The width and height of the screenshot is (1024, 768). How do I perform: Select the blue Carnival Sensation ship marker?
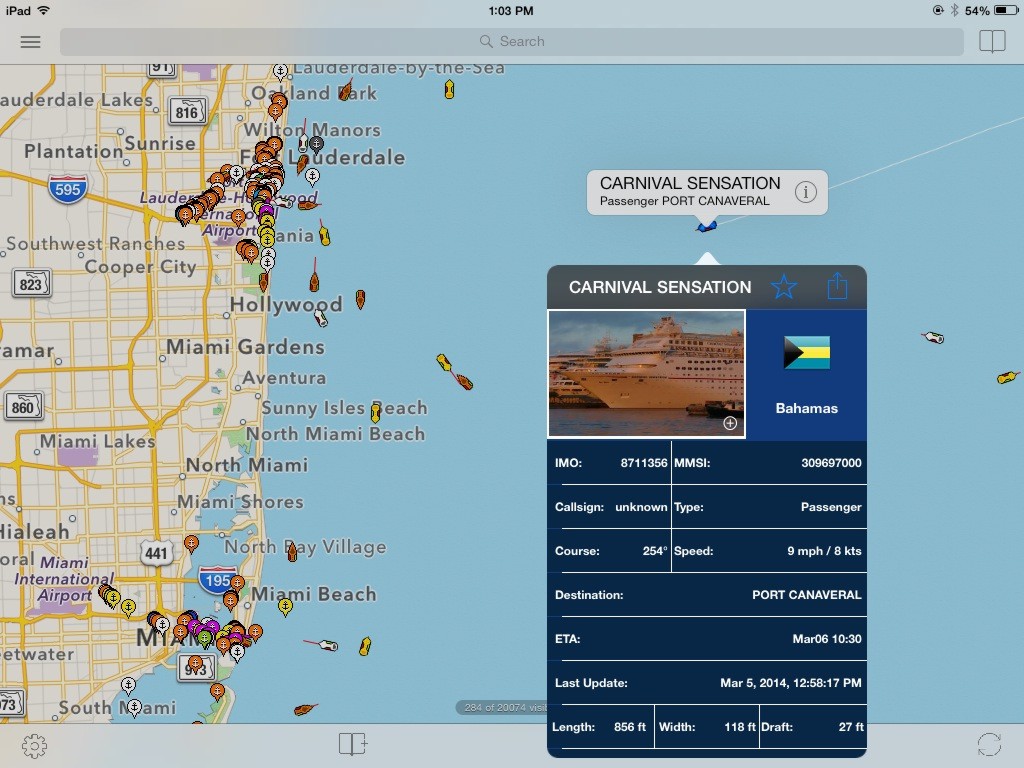[707, 227]
